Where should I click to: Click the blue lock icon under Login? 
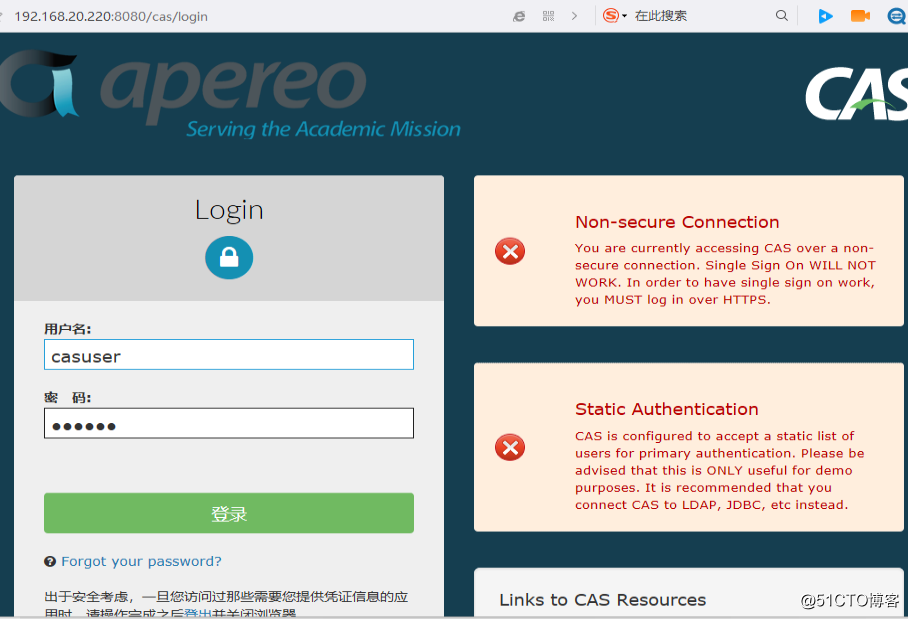coord(229,257)
